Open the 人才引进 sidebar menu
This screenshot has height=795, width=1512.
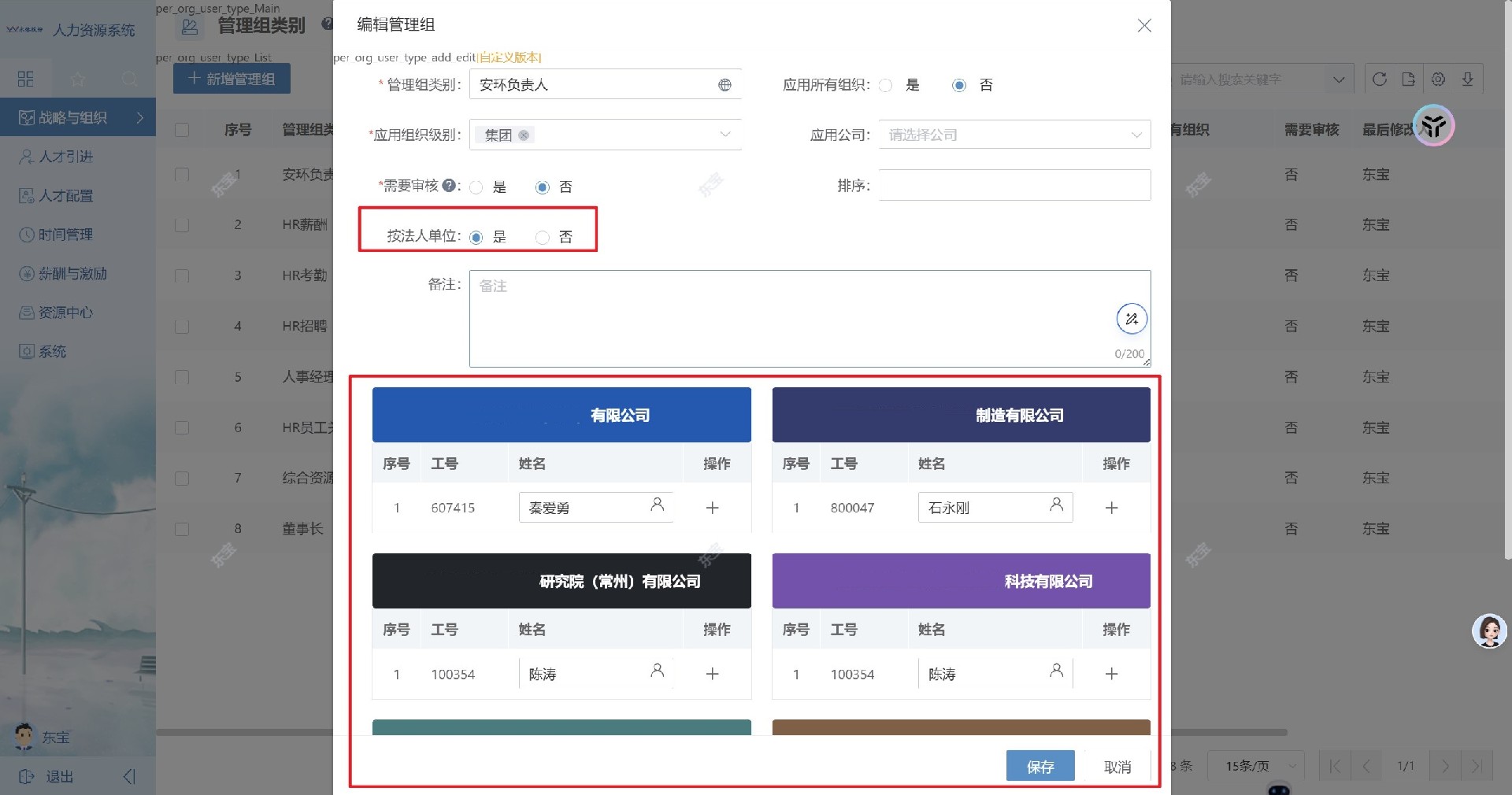click(x=26, y=157)
